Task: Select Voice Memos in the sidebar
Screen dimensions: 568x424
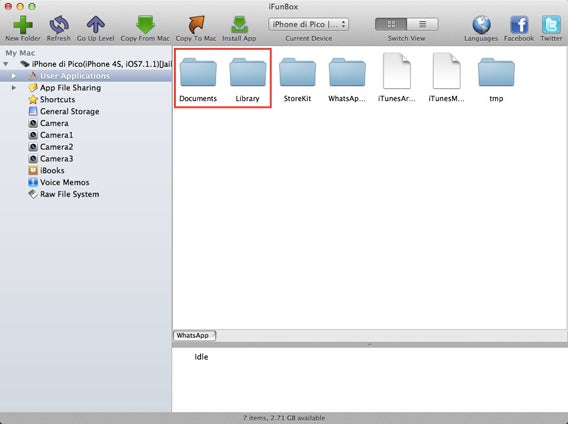Action: coord(86,182)
